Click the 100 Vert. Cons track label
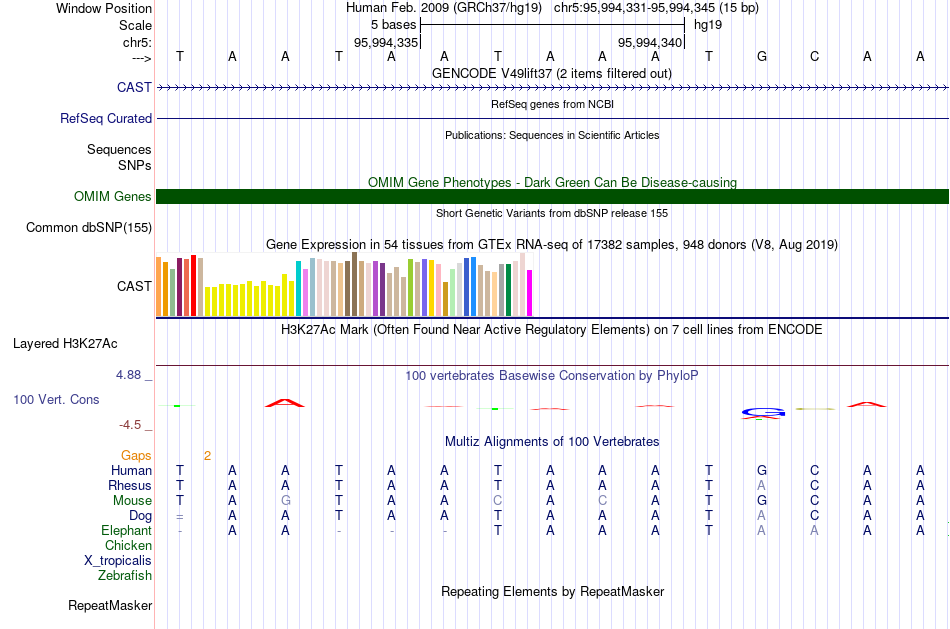Viewport: 950px width, 629px height. (56, 399)
